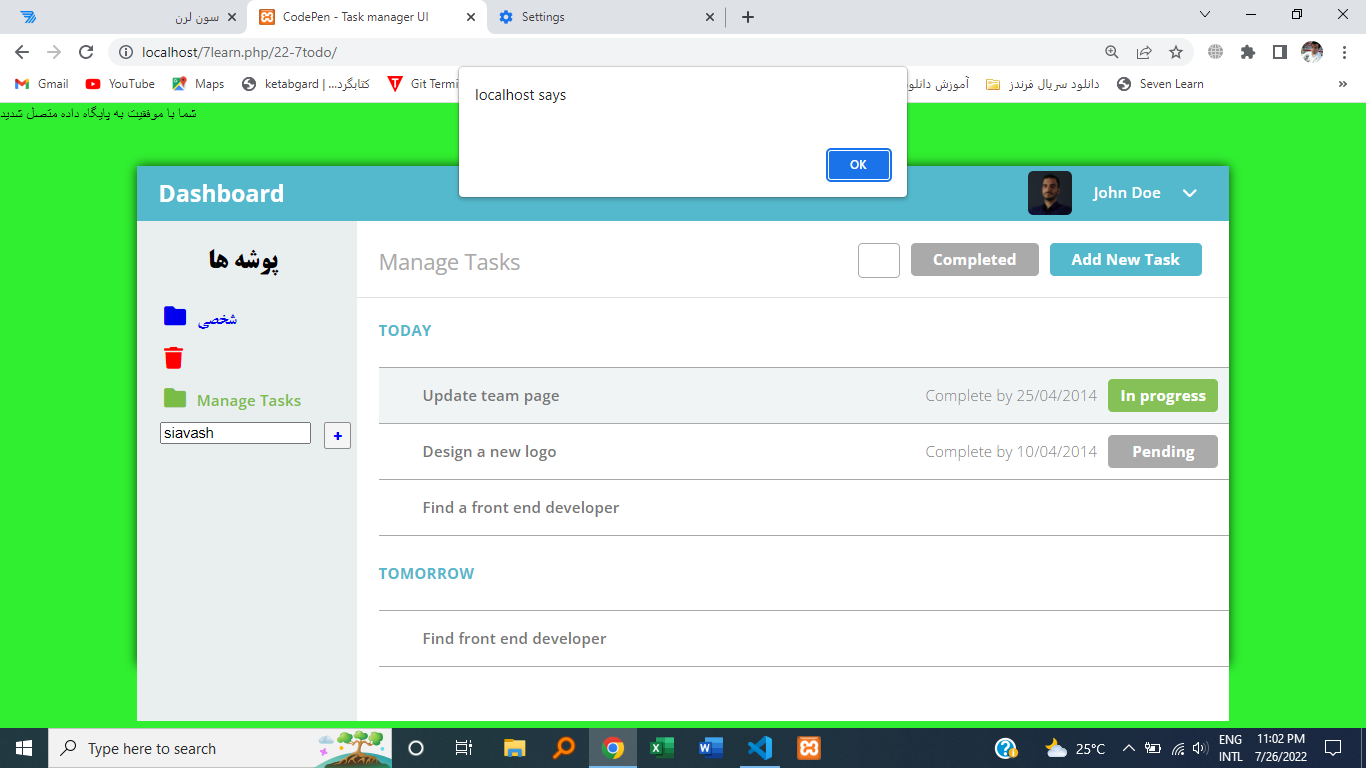
Task: Open XAMPP from the taskbar
Action: pos(808,748)
